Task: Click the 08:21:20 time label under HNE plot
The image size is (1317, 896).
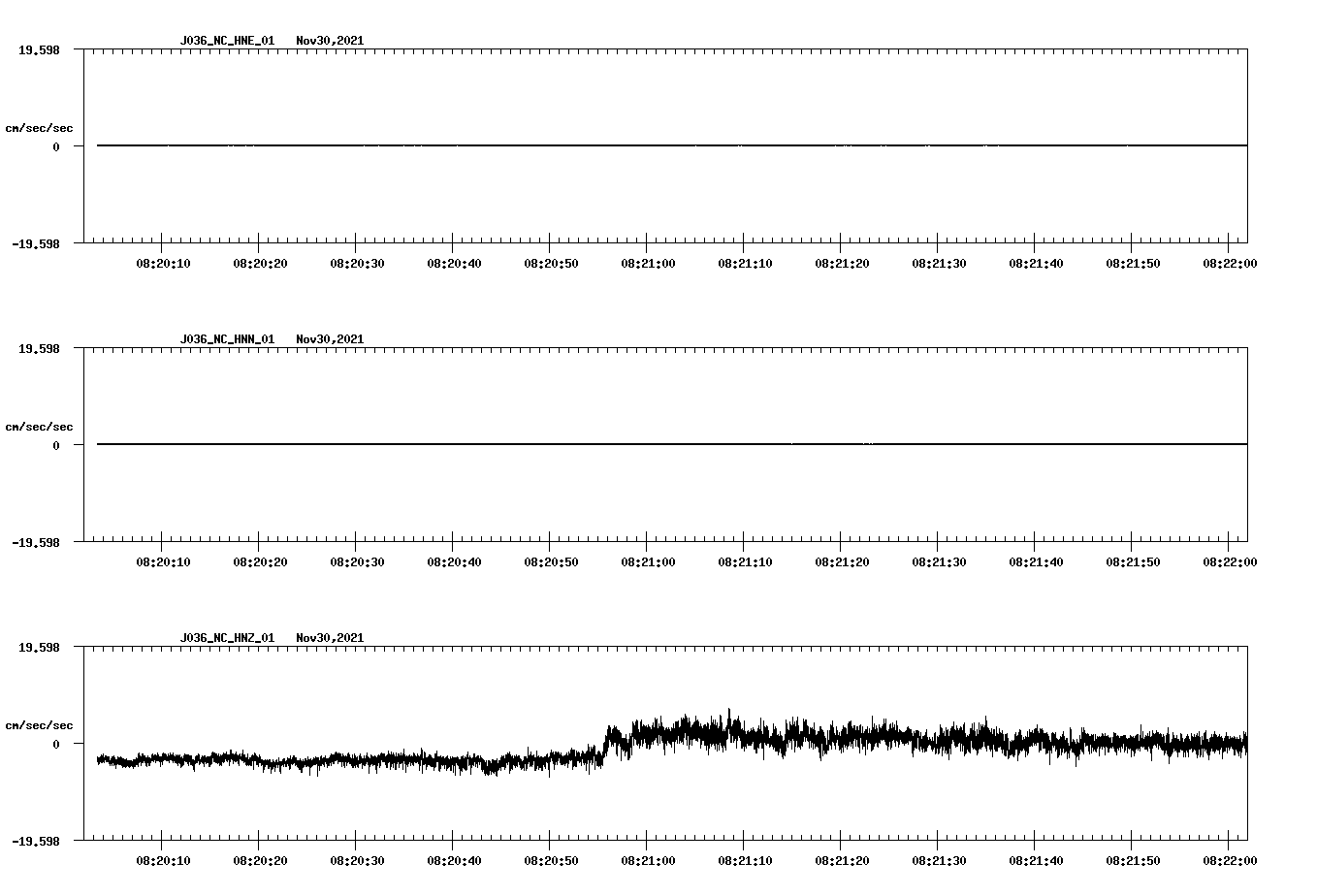Action: [842, 264]
